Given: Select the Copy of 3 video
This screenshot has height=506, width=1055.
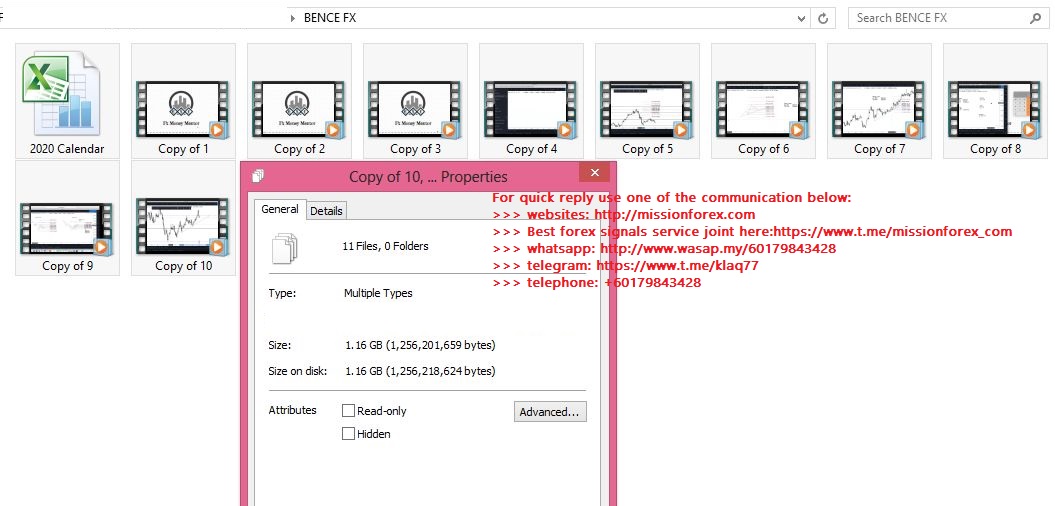Looking at the screenshot, I should click(415, 101).
